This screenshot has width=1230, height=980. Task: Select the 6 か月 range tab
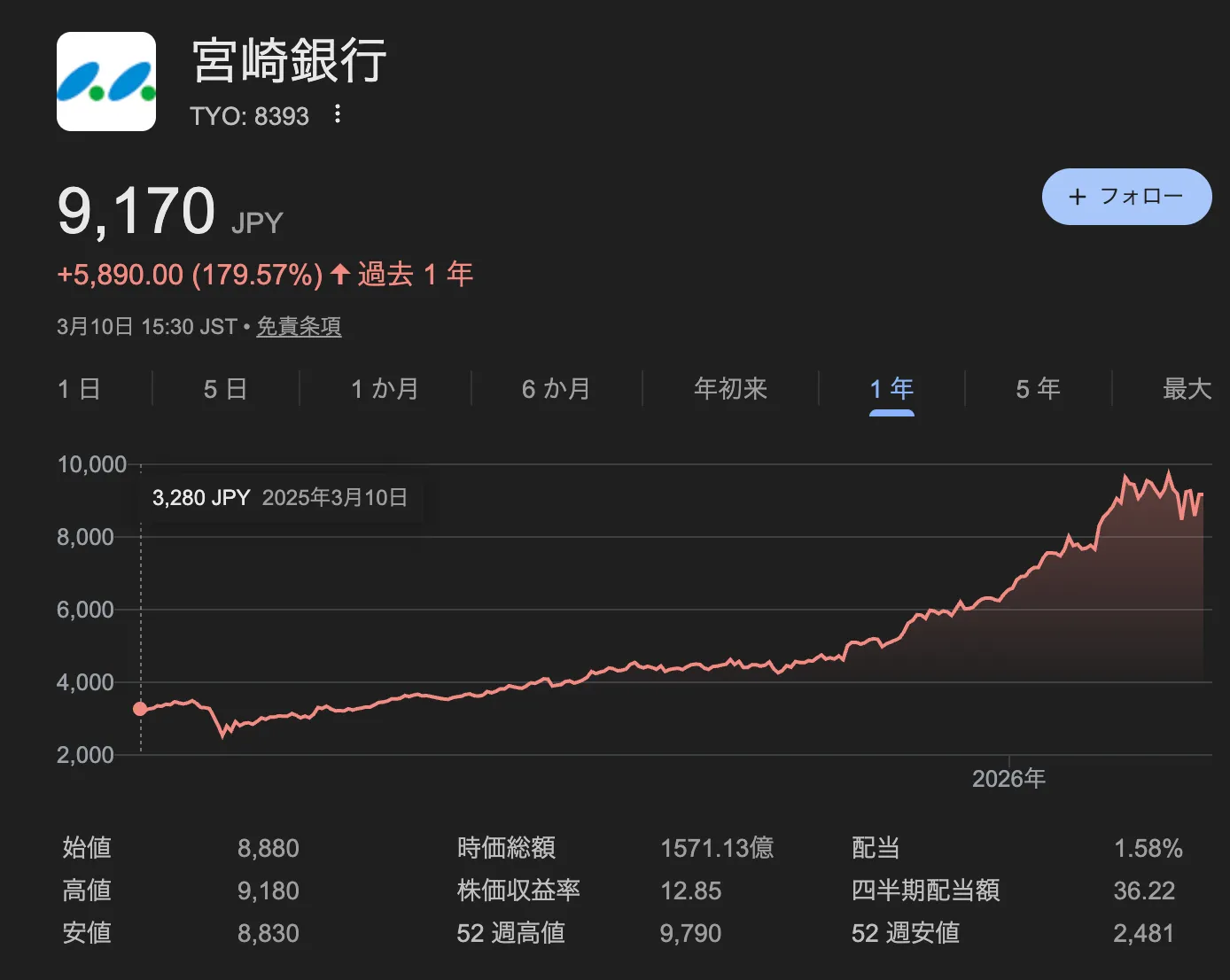(556, 389)
